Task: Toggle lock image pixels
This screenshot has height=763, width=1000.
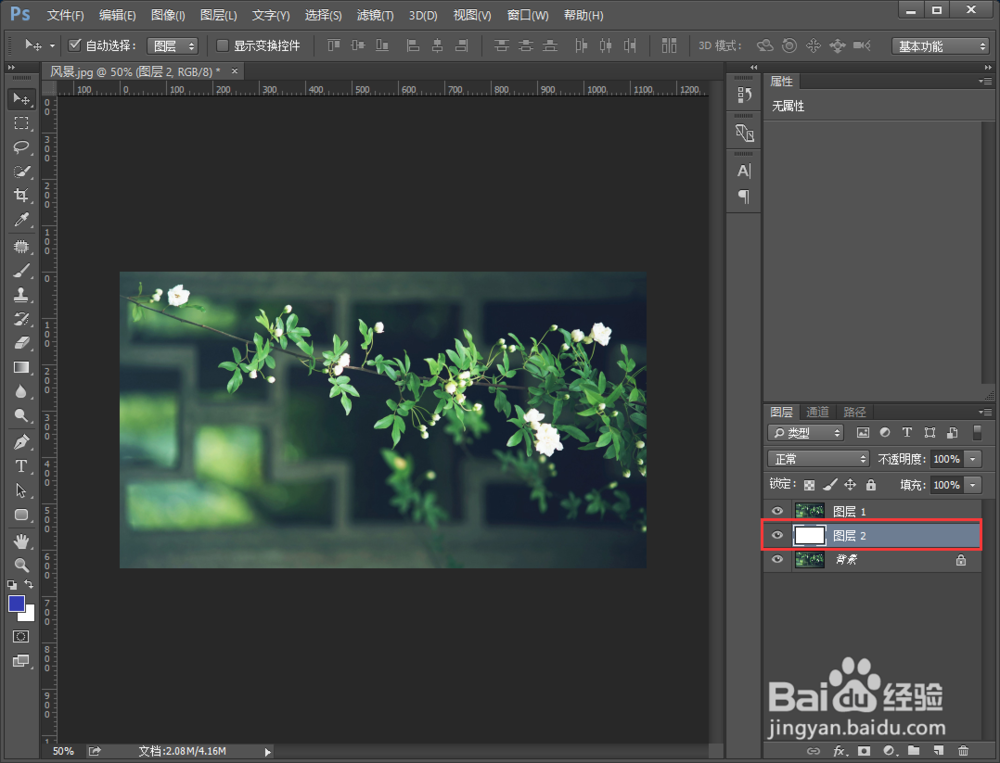Action: pos(830,485)
